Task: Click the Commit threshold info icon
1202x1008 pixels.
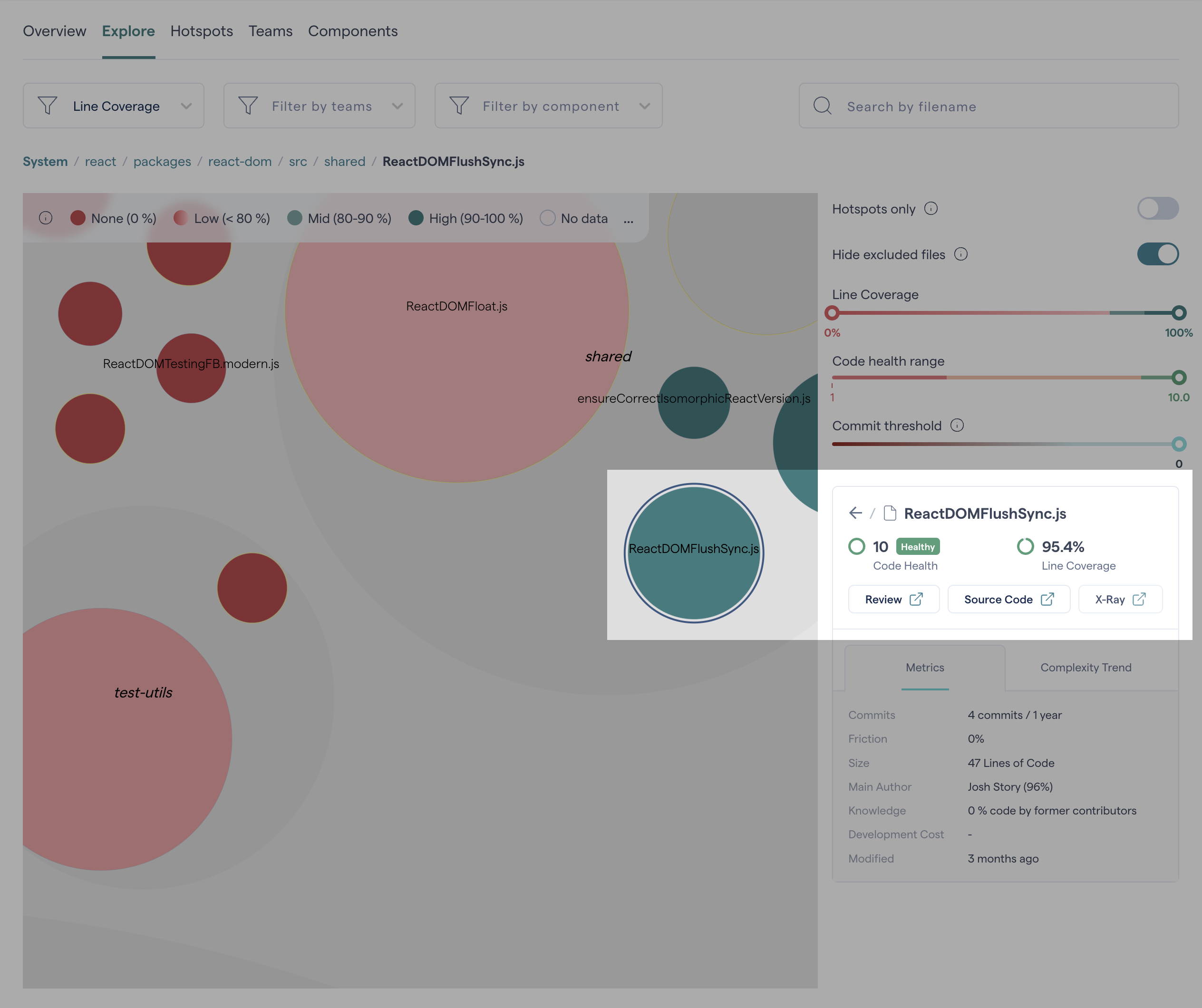Action: tap(957, 425)
